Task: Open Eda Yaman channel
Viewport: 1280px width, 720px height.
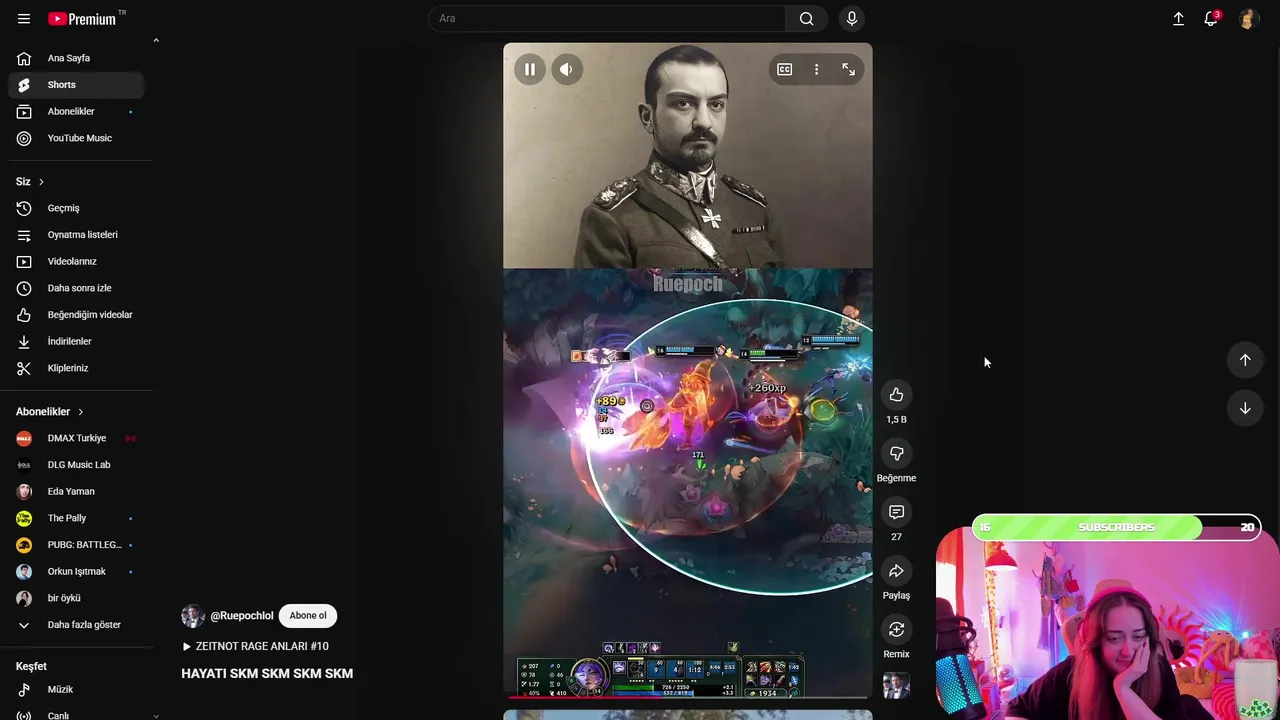Action: 76,491
